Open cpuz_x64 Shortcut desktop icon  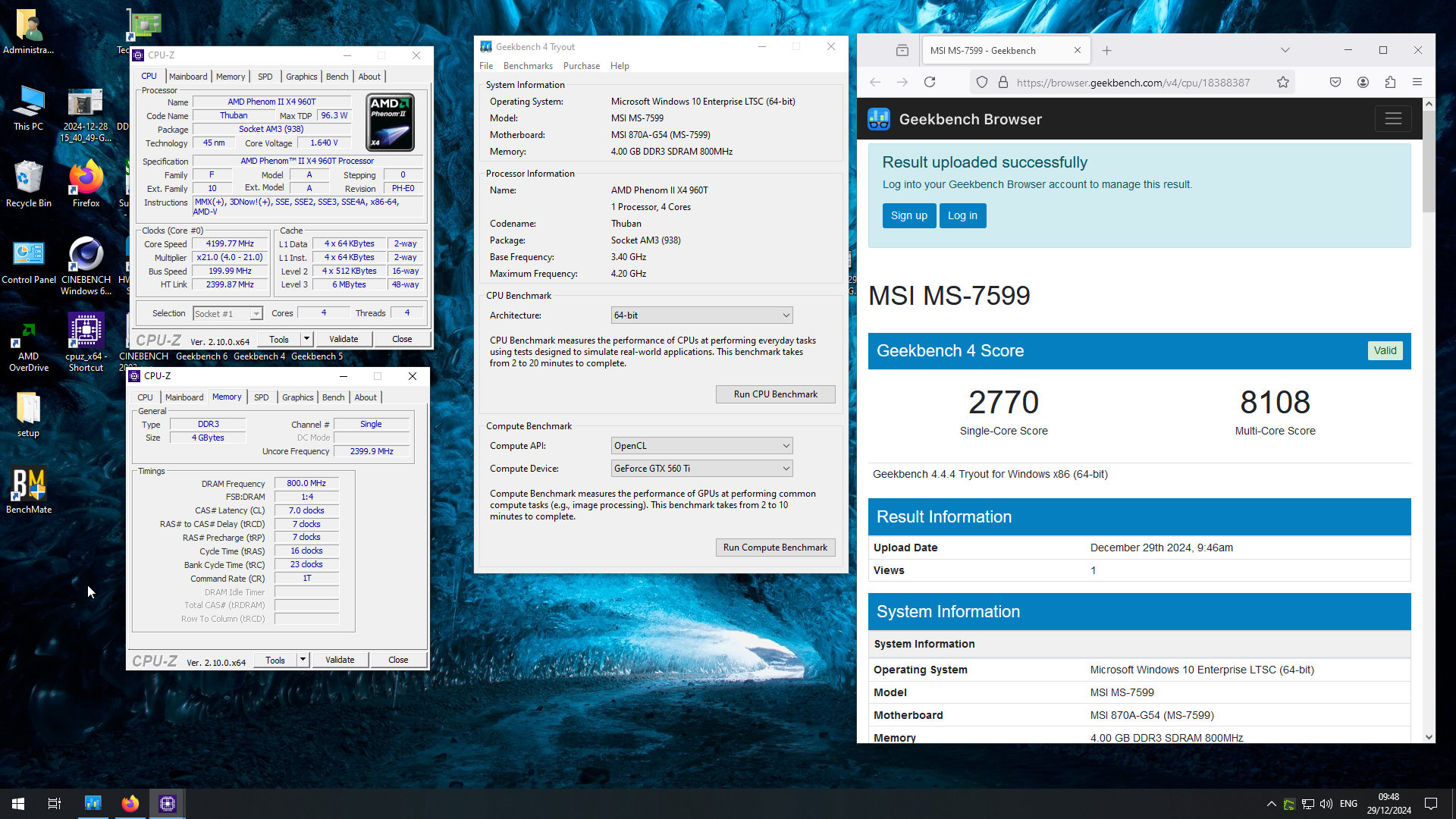point(86,342)
